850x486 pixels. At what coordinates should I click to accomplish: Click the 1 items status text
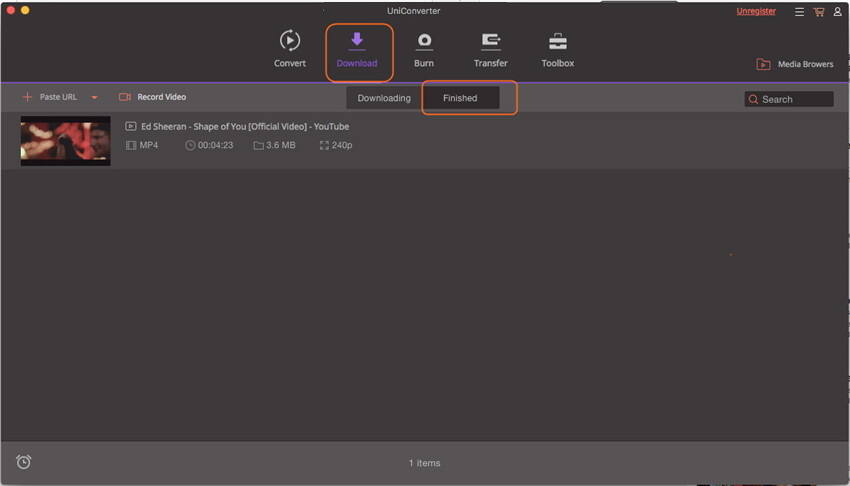click(x=424, y=463)
